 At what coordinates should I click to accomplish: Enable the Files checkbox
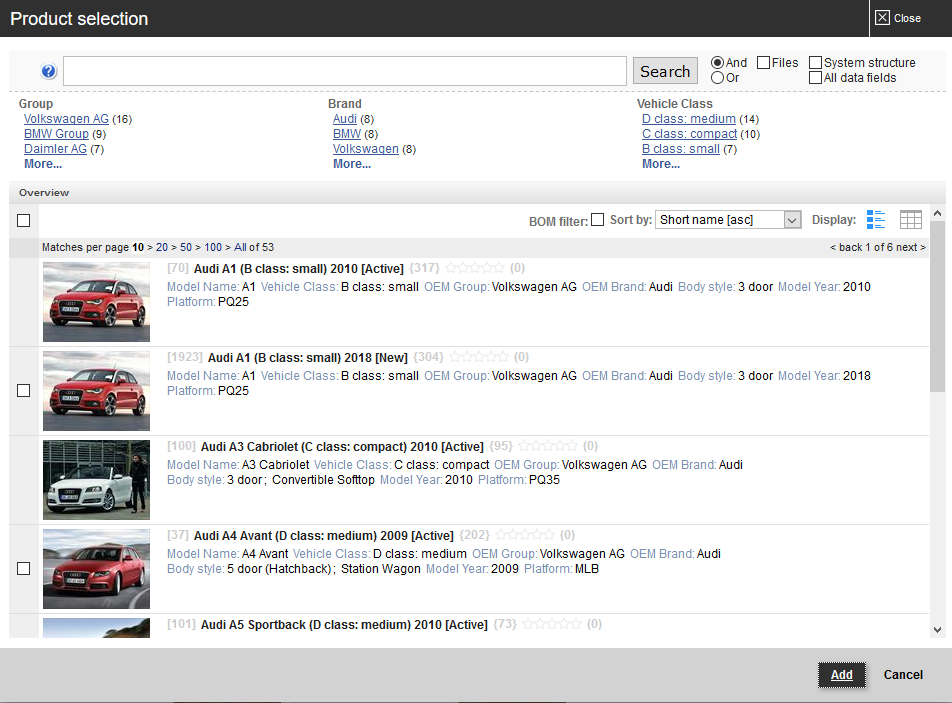click(763, 63)
